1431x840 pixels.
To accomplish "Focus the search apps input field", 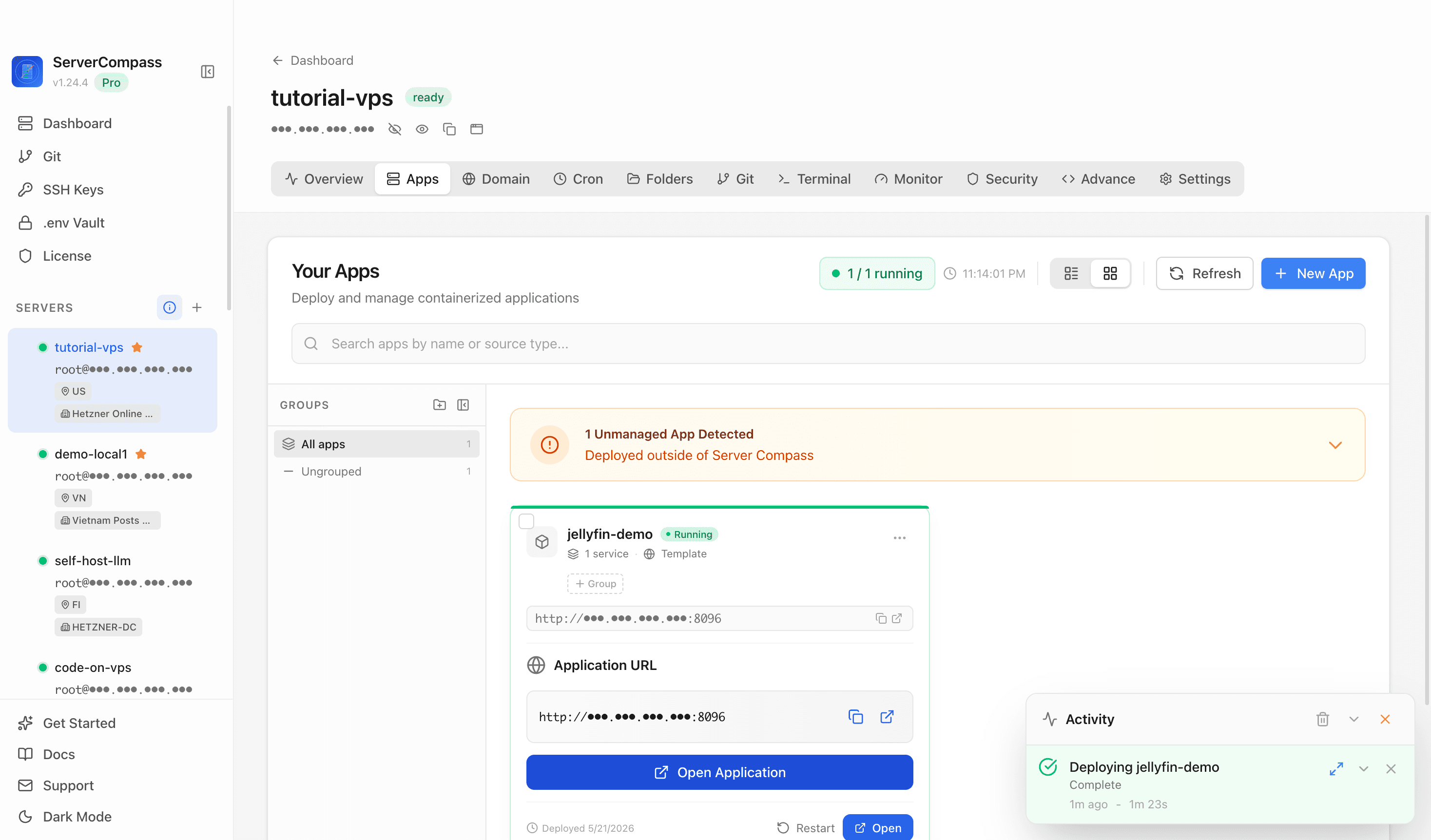I will [x=828, y=344].
